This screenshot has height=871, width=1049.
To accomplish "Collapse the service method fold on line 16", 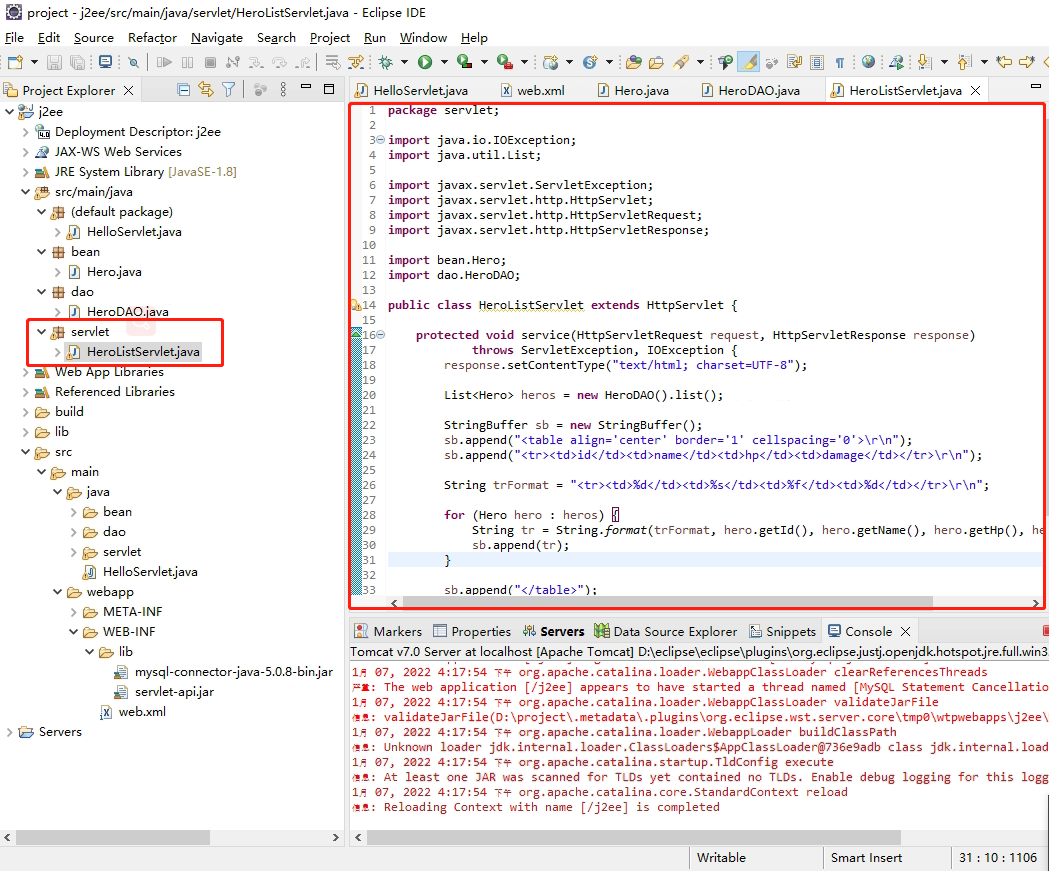I will 381,334.
